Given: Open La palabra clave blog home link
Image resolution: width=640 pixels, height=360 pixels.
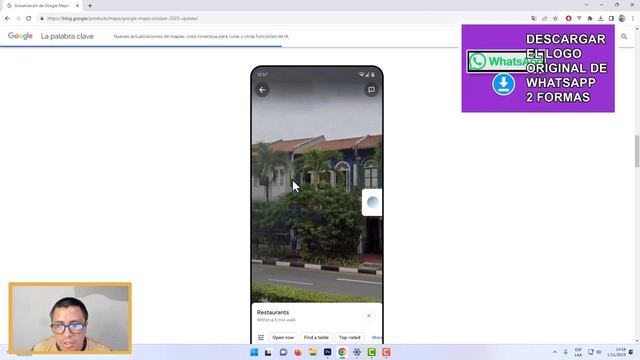Looking at the screenshot, I should (67, 36).
